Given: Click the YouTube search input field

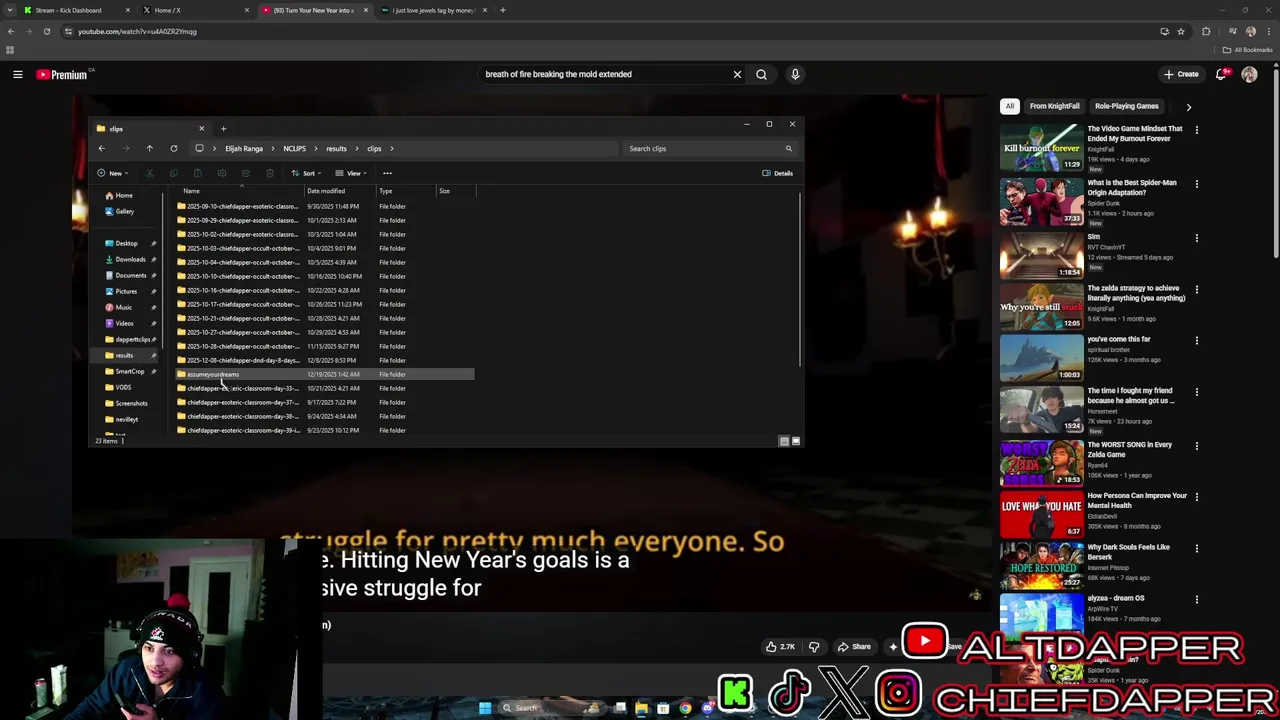Looking at the screenshot, I should pos(605,74).
